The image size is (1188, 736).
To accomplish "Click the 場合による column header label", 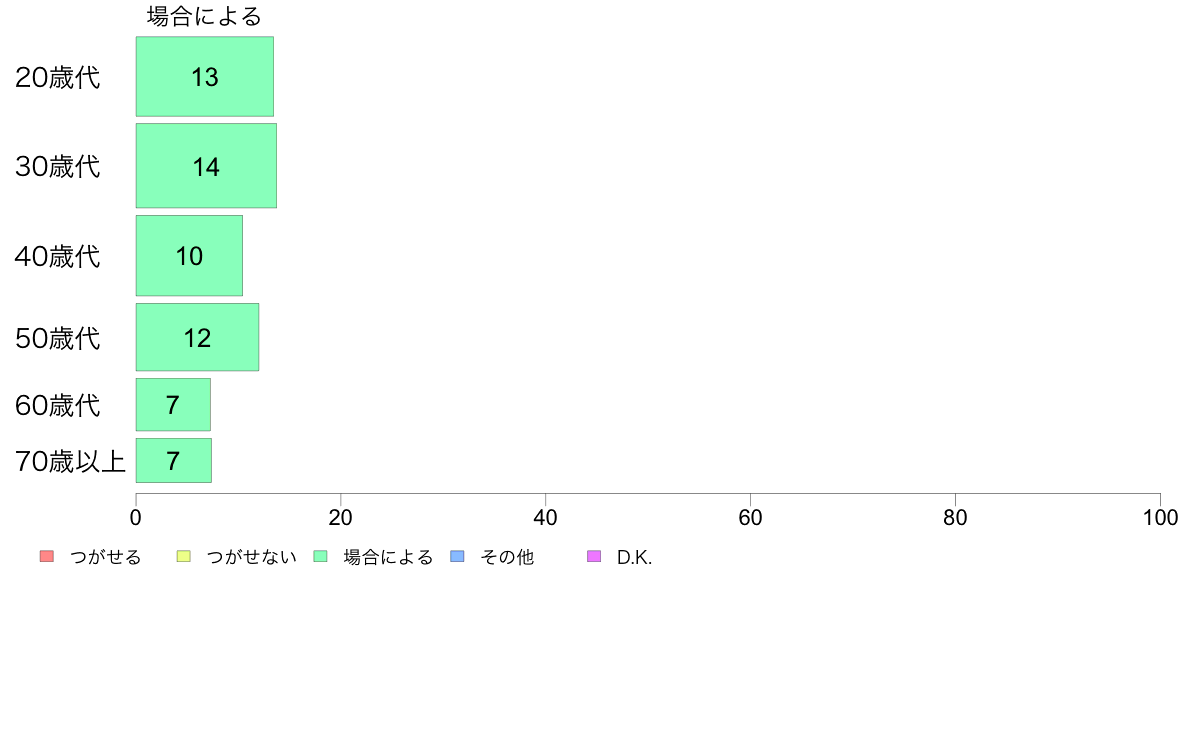I will click(x=205, y=17).
